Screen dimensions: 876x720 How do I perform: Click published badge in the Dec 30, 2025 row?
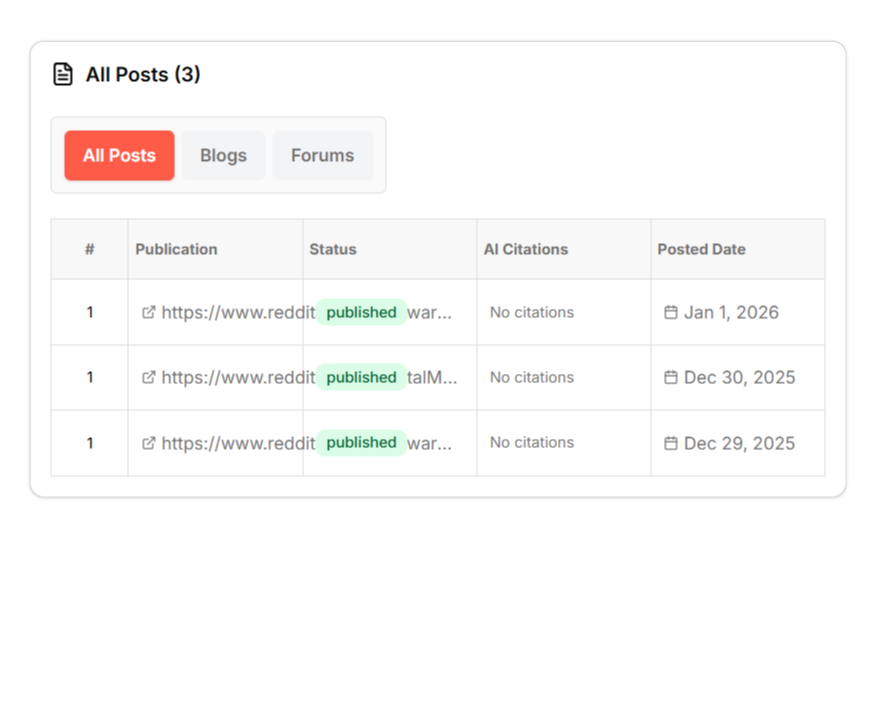361,377
